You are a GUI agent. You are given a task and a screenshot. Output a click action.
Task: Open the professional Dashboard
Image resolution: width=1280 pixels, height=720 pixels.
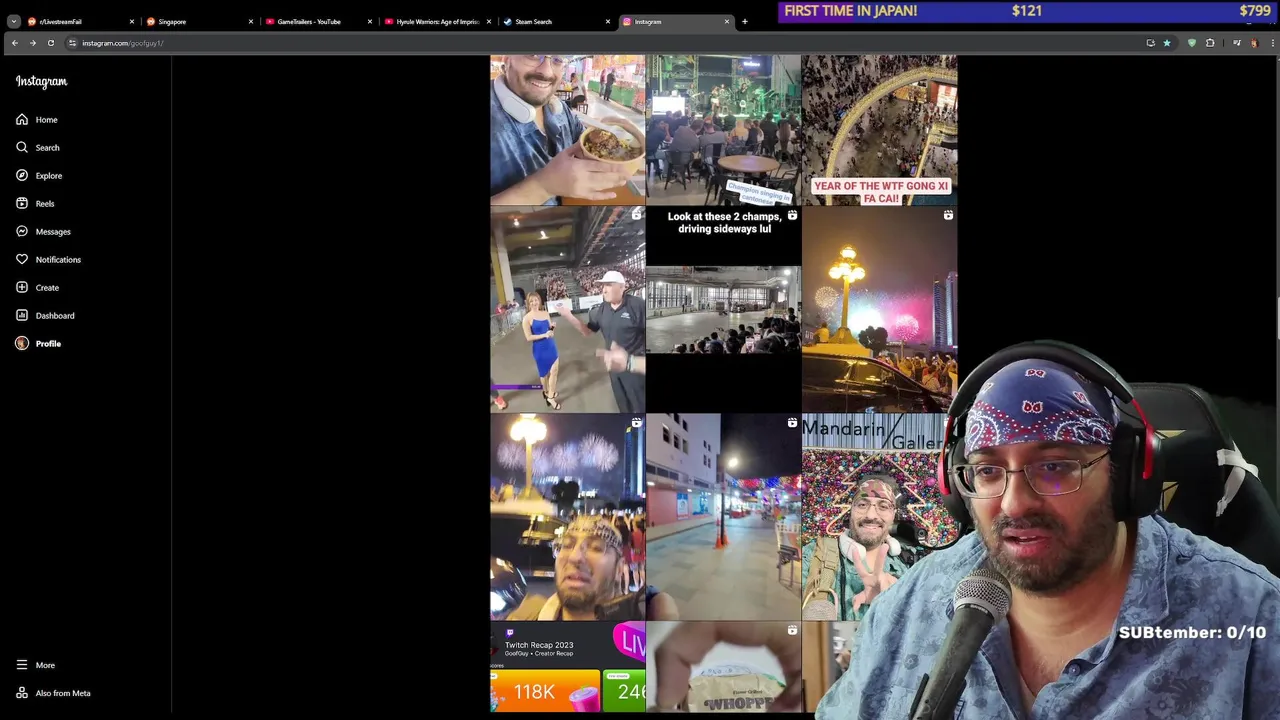pyautogui.click(x=45, y=315)
